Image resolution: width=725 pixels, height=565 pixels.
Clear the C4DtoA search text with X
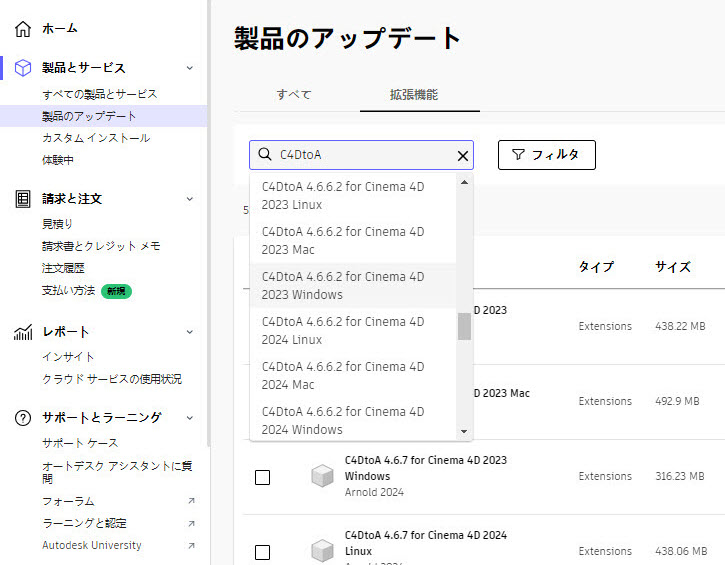click(462, 156)
